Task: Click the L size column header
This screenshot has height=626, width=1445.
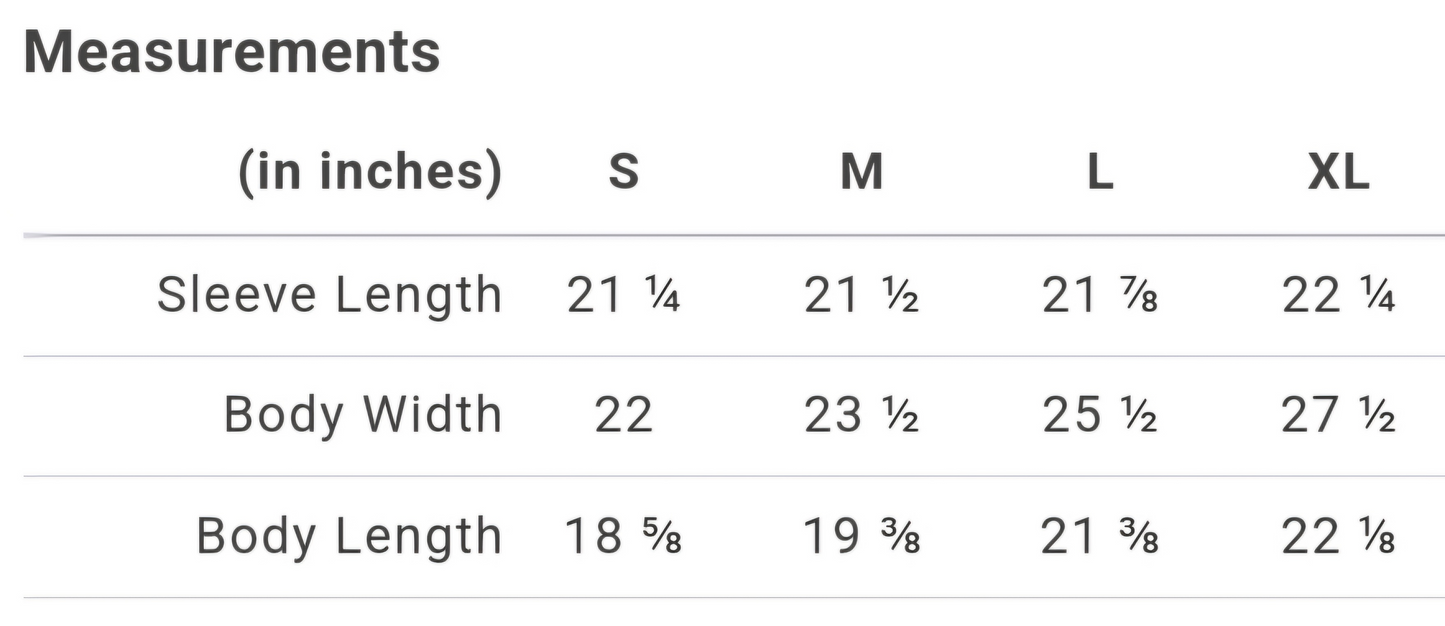Action: pyautogui.click(x=1099, y=174)
